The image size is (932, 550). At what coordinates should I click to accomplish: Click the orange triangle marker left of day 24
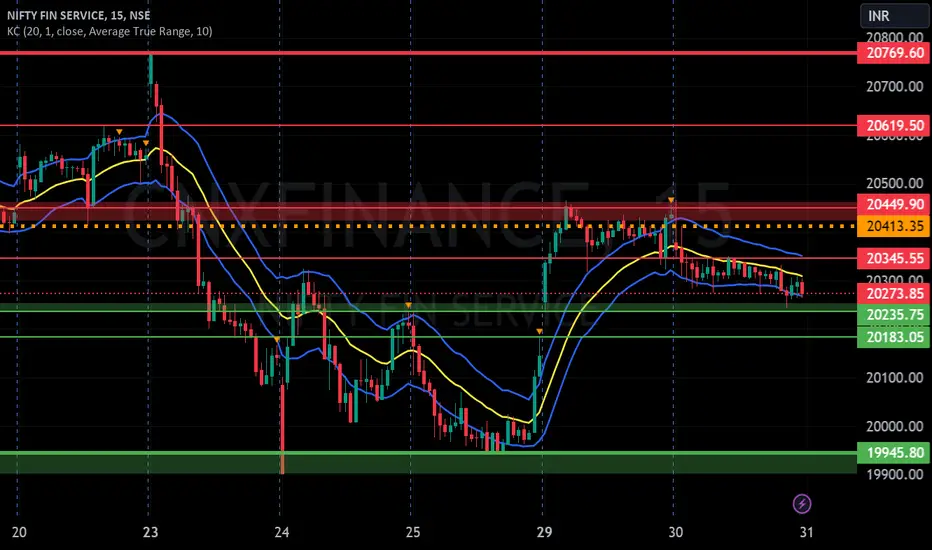point(276,340)
